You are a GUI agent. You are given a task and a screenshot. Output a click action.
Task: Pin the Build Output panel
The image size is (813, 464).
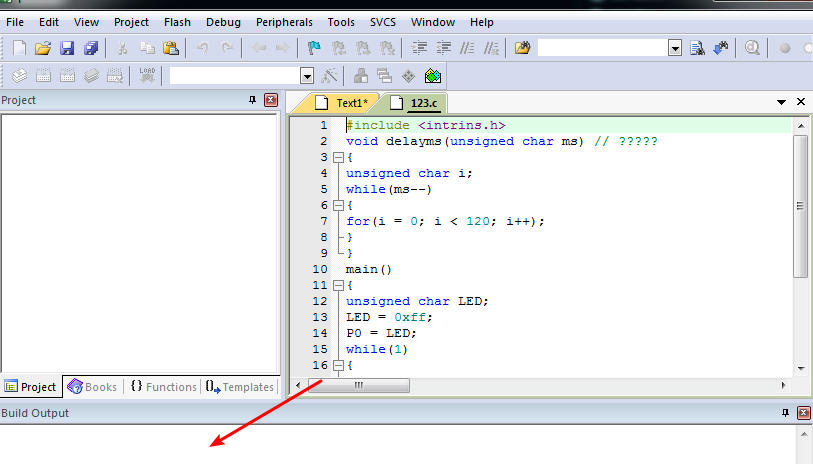click(x=785, y=413)
